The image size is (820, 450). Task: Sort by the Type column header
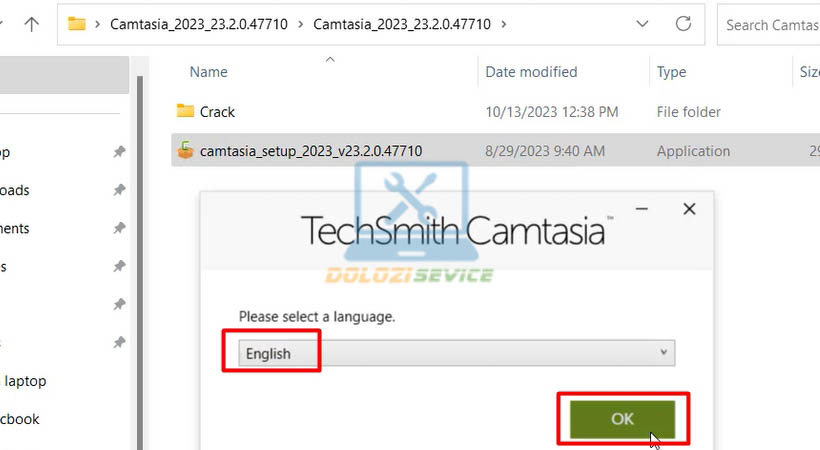[x=671, y=72]
